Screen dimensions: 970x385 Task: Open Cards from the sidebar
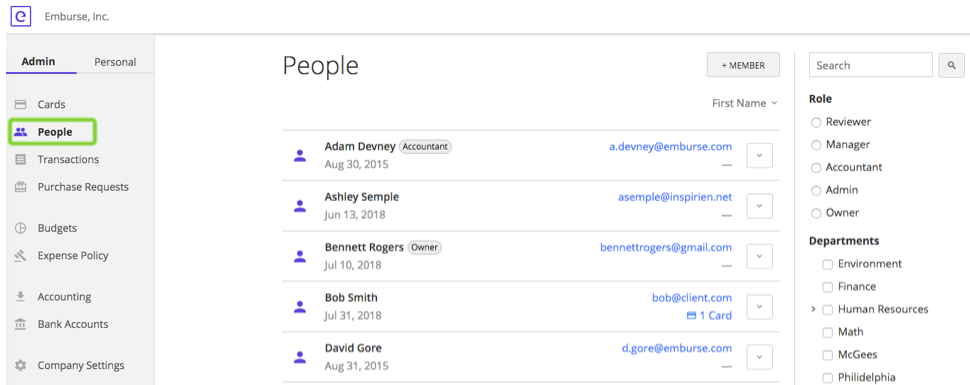[51, 105]
